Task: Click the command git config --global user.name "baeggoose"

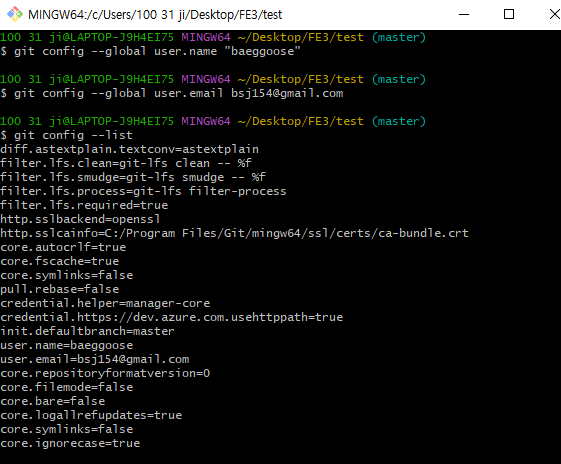Action: click(x=157, y=51)
